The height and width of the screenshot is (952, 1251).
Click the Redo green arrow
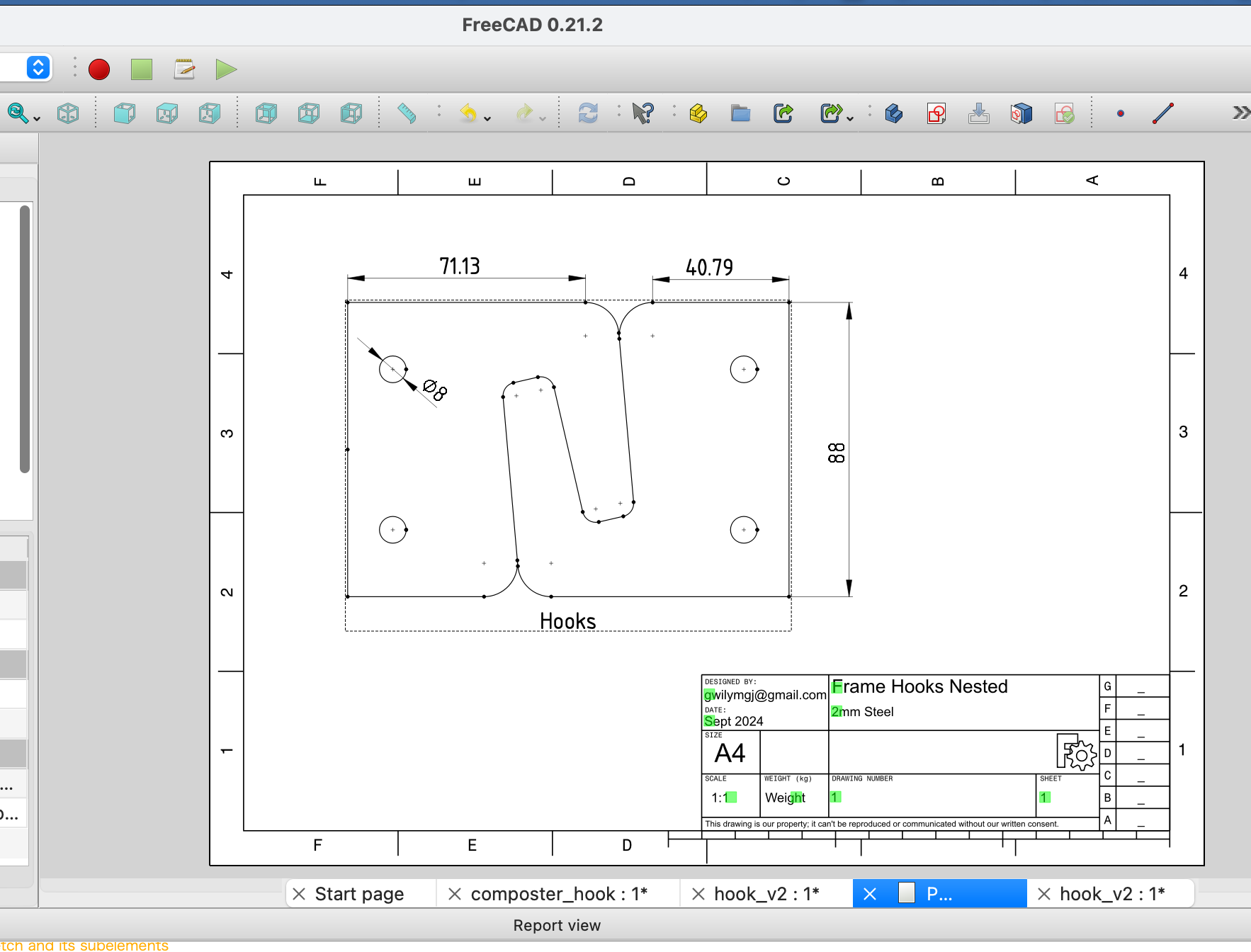(524, 113)
